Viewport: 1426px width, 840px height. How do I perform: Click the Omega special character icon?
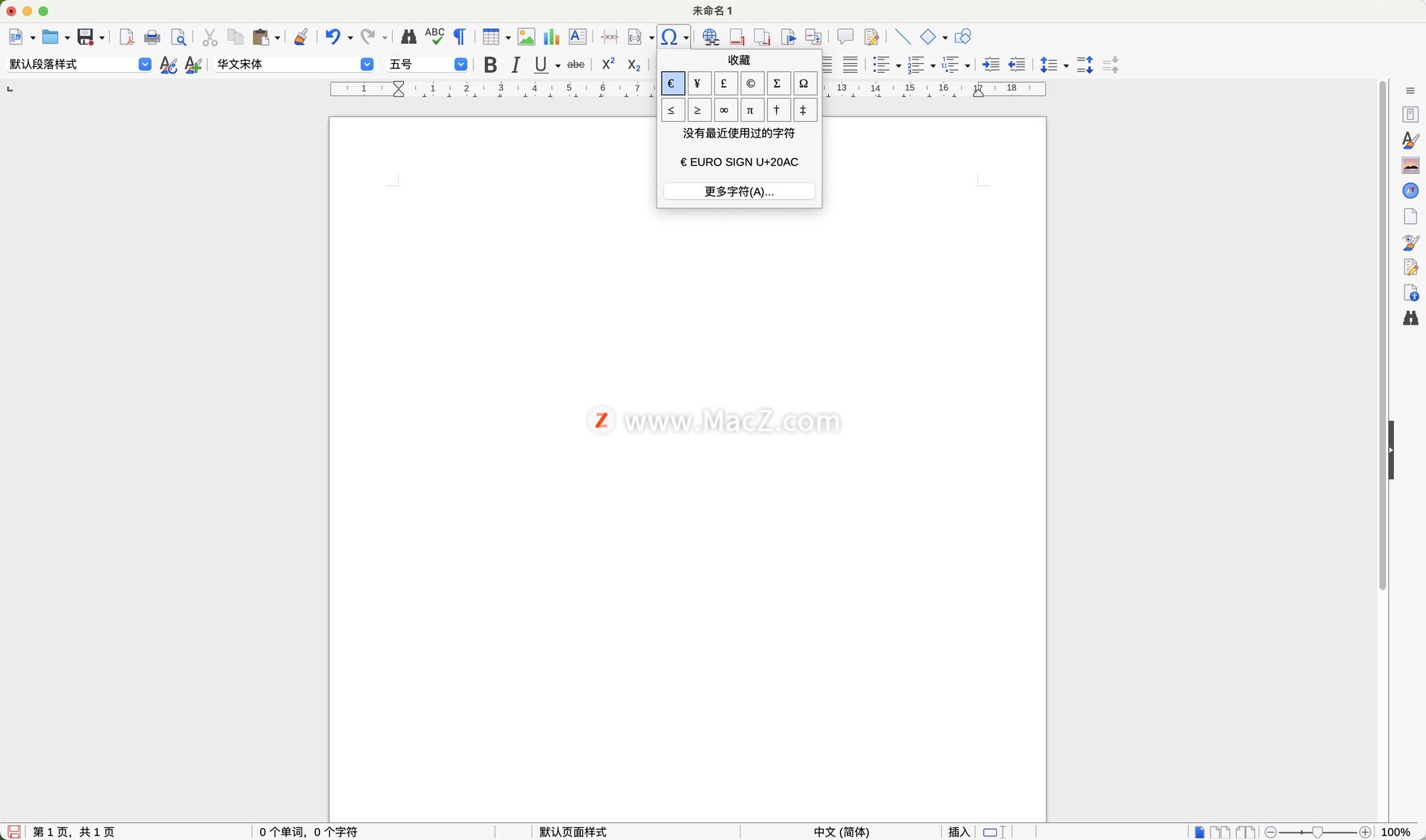pyautogui.click(x=669, y=37)
